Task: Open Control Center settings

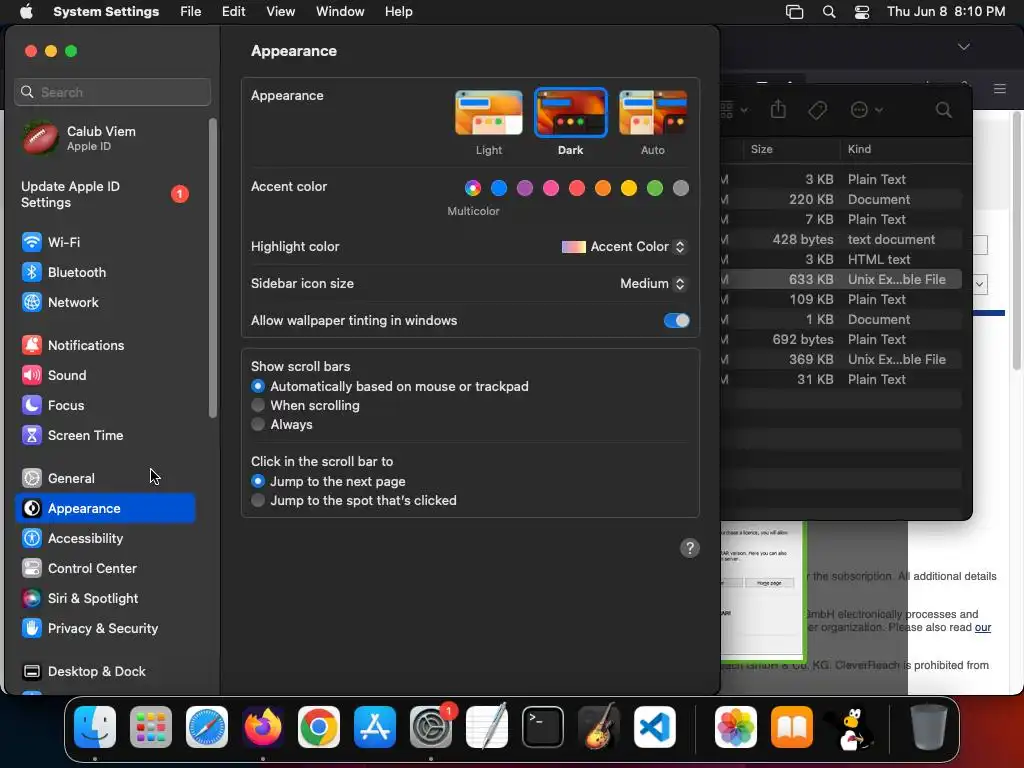Action: [x=104, y=569]
